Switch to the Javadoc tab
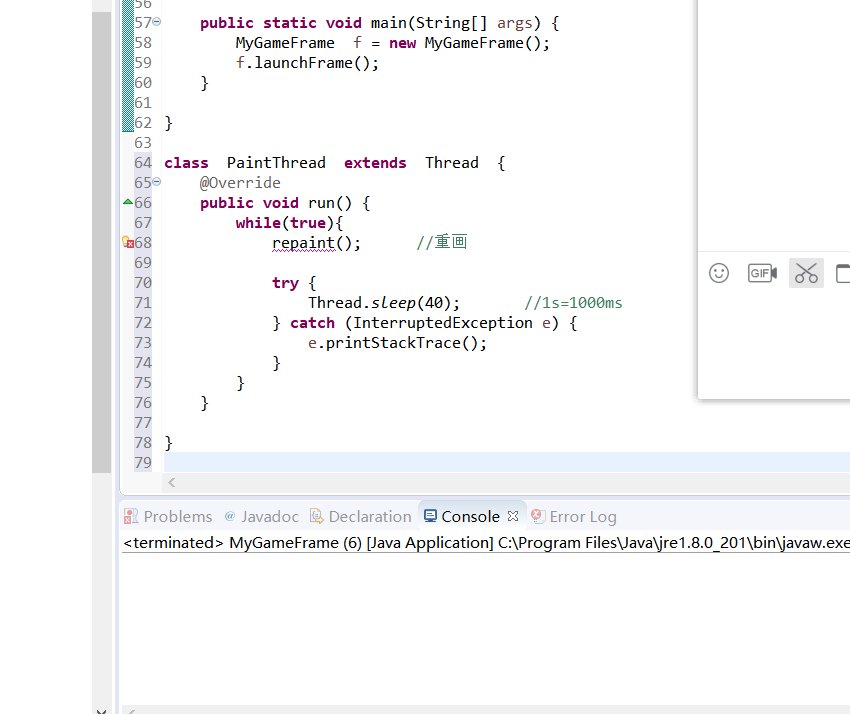850x714 pixels. (261, 517)
